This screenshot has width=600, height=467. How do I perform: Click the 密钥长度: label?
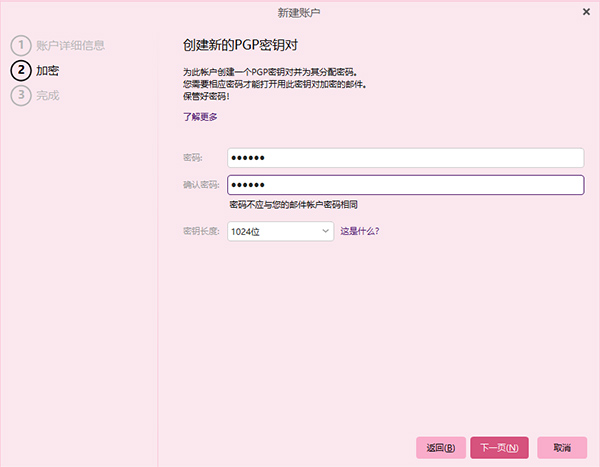pos(201,231)
